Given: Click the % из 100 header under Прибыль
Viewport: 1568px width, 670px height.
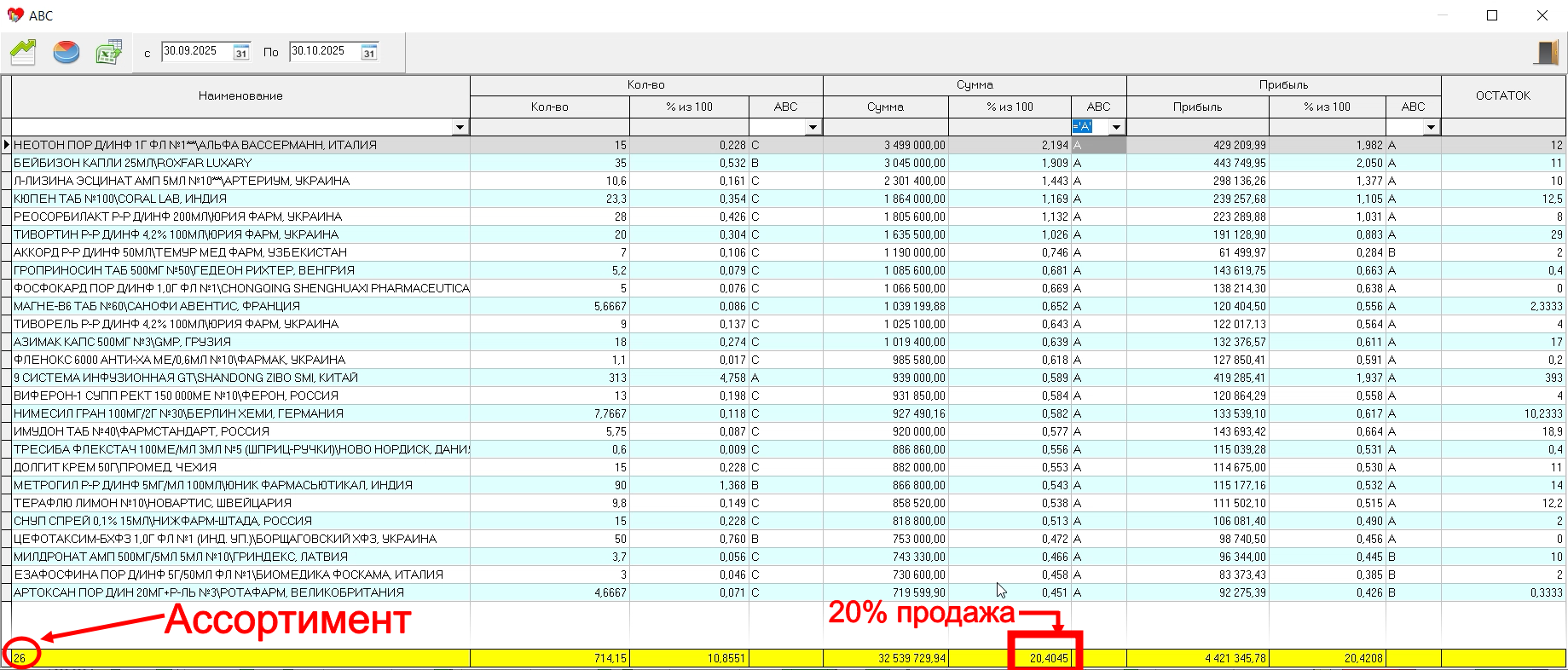Looking at the screenshot, I should [x=1327, y=107].
